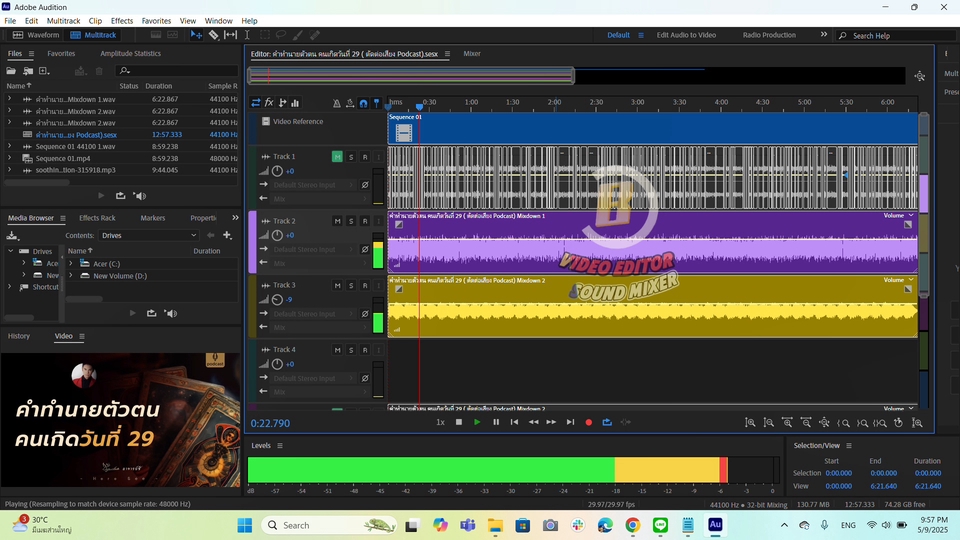This screenshot has height=540, width=960.
Task: Click the Track 3 volume knob
Action: (x=277, y=300)
